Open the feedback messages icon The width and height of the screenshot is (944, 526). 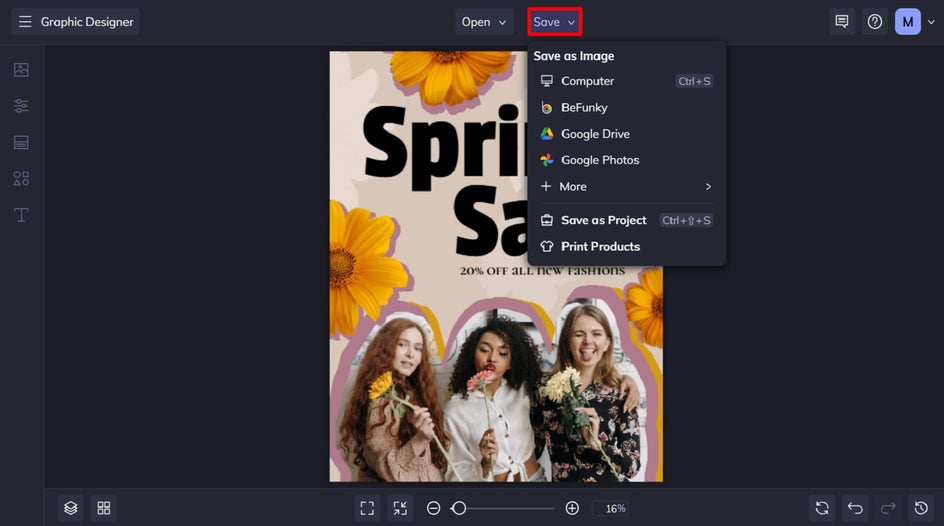click(842, 22)
